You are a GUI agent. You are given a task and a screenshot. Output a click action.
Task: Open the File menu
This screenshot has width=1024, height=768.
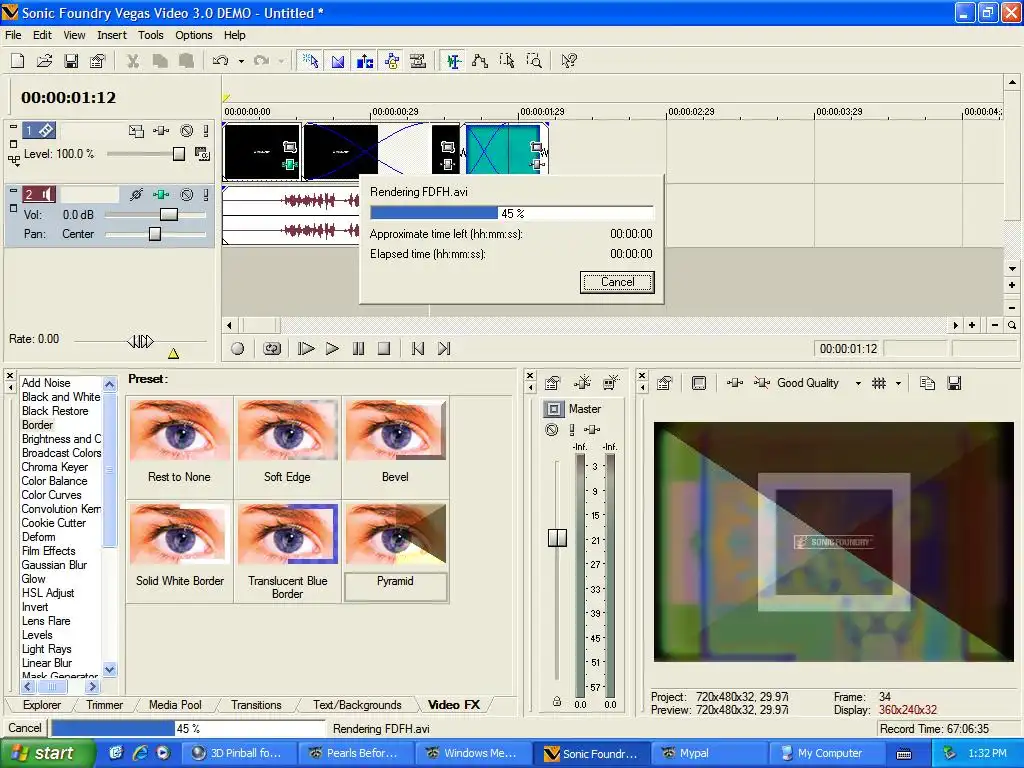(x=13, y=35)
